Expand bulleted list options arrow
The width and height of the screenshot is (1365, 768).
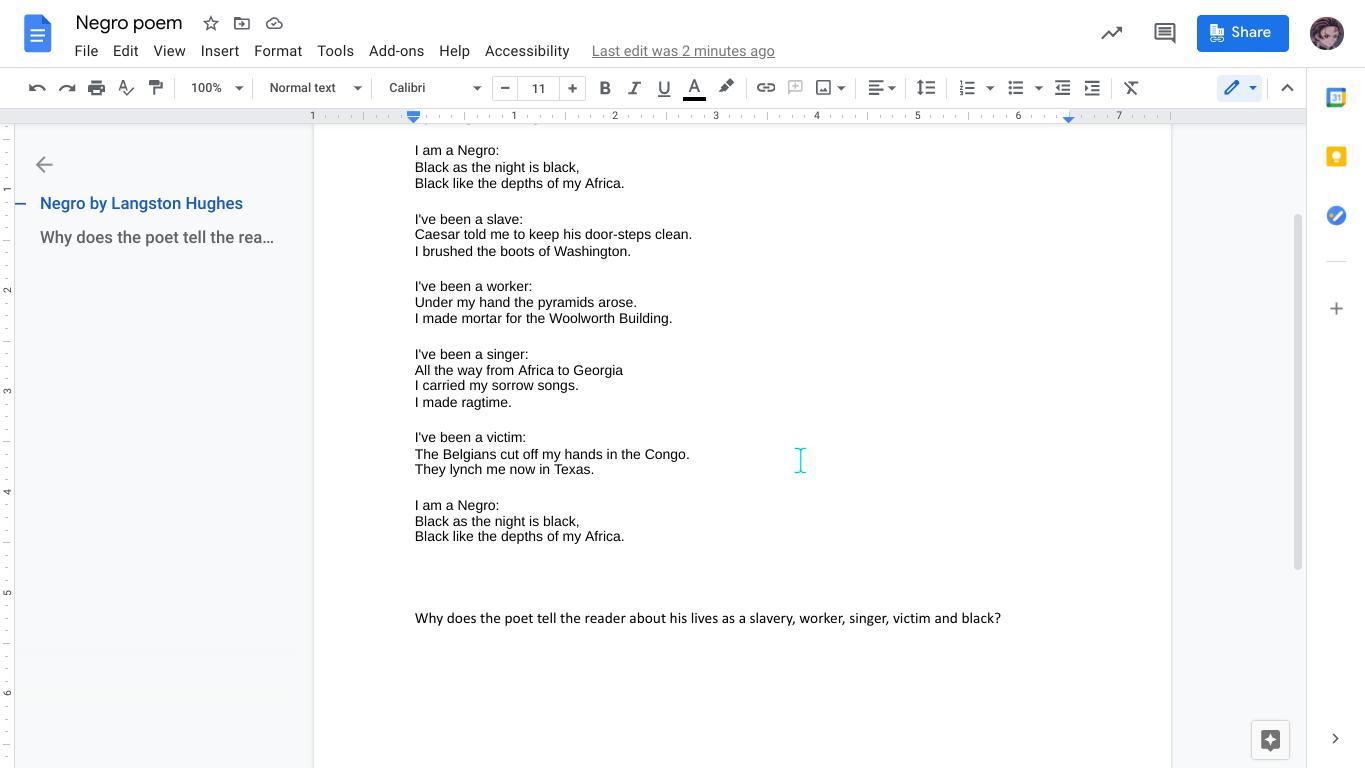coord(1038,88)
